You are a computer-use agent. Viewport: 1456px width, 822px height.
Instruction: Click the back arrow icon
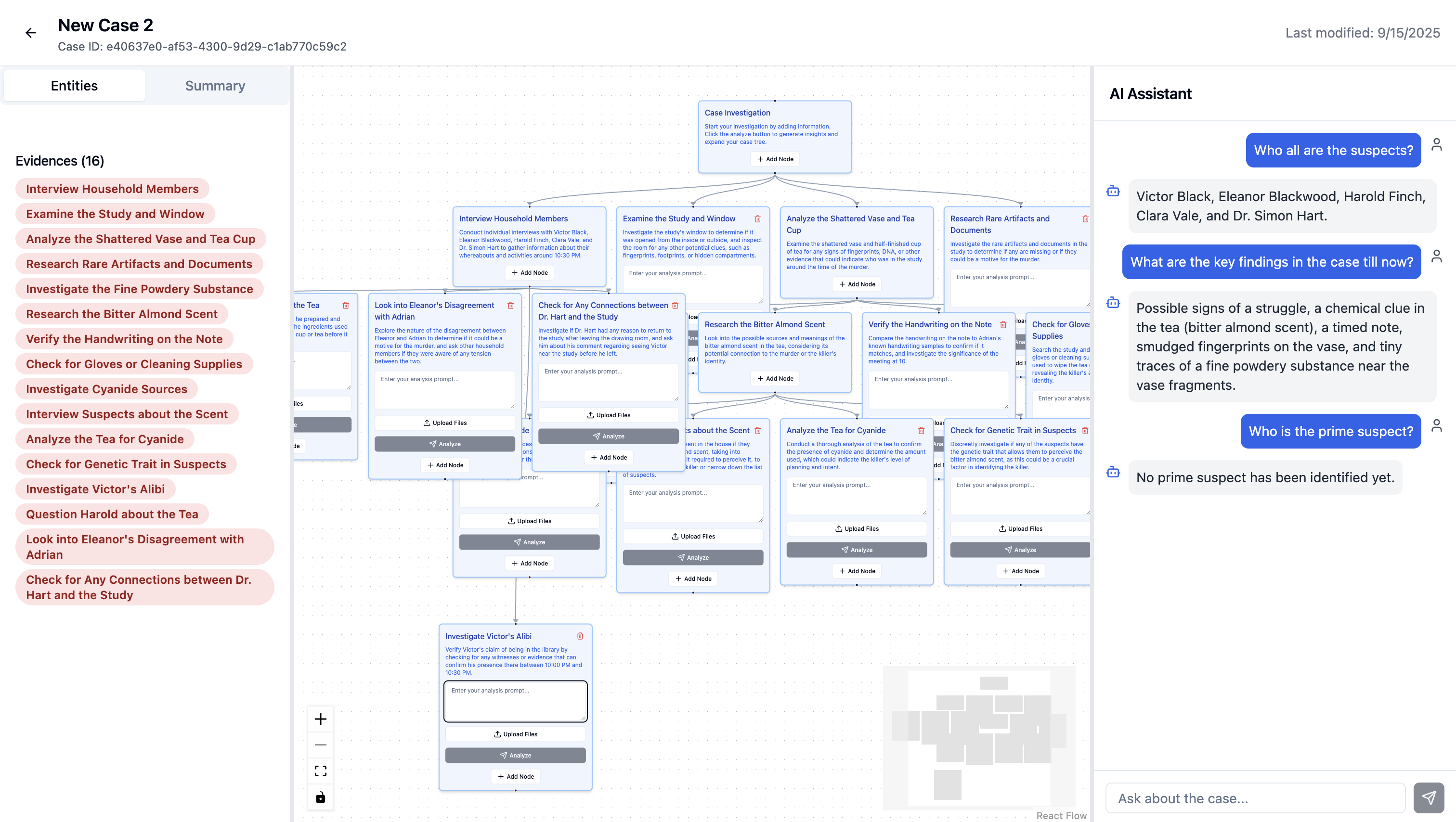30,33
